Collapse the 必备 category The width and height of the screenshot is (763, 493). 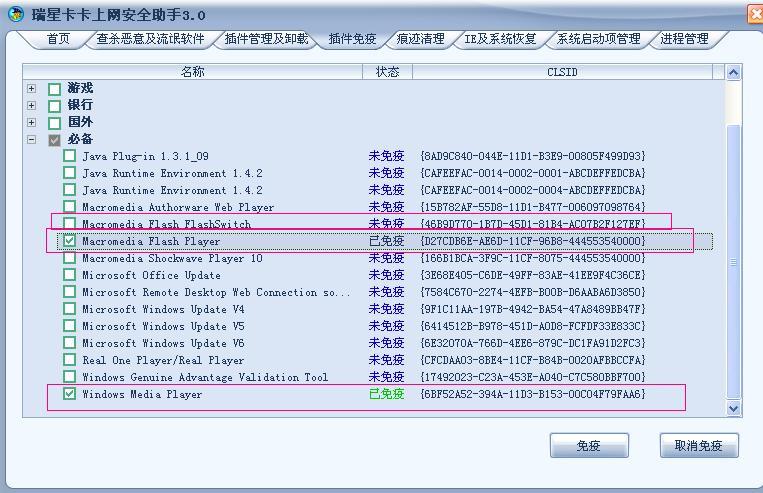click(x=32, y=140)
